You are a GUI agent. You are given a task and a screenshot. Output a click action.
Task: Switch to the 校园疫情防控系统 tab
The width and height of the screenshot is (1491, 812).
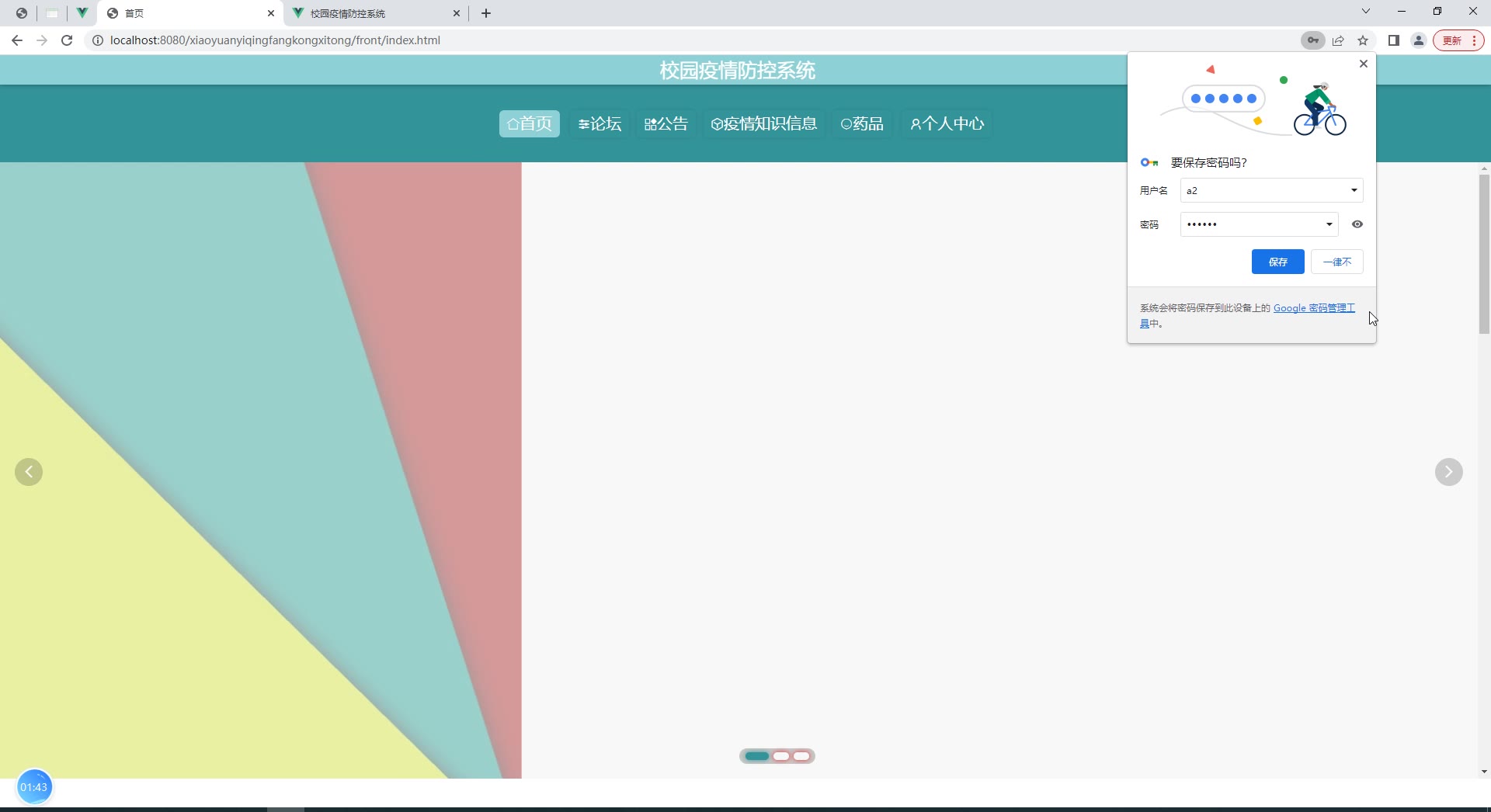[x=377, y=13]
